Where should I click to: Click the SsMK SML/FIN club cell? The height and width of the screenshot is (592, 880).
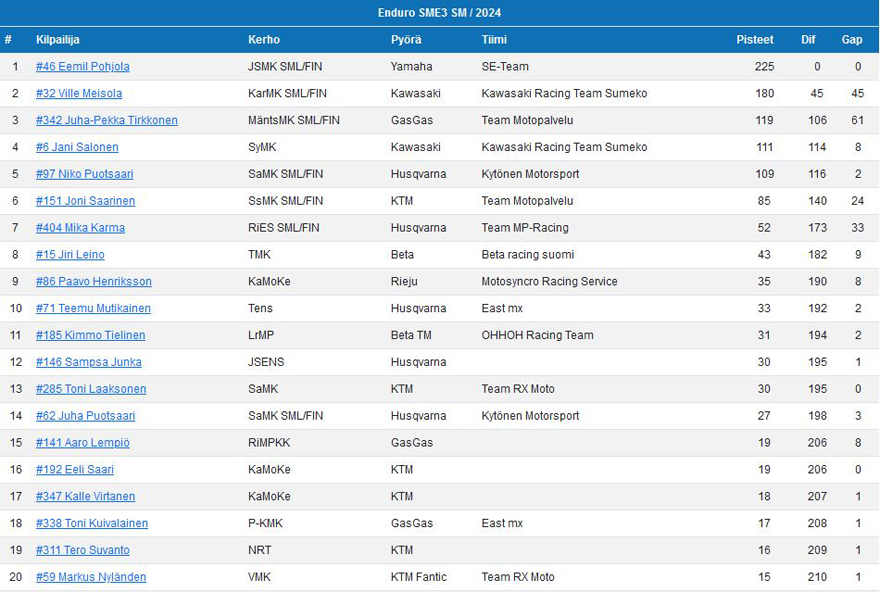click(286, 201)
